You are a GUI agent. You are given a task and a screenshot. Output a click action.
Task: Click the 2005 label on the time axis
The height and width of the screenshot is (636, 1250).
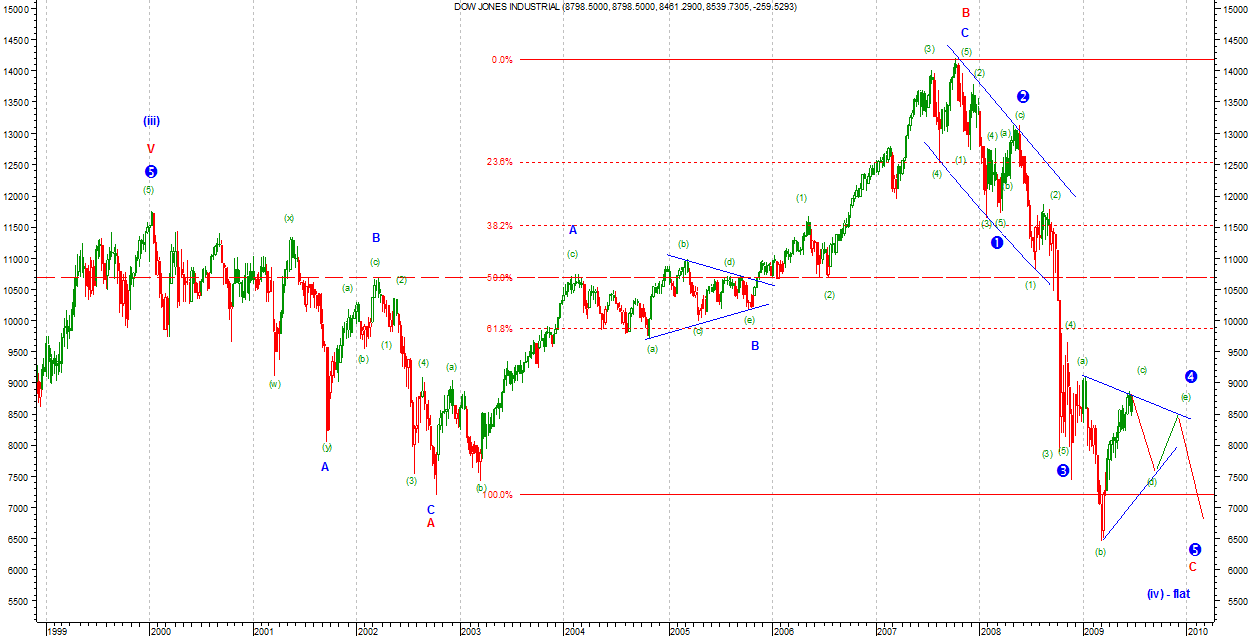(680, 630)
